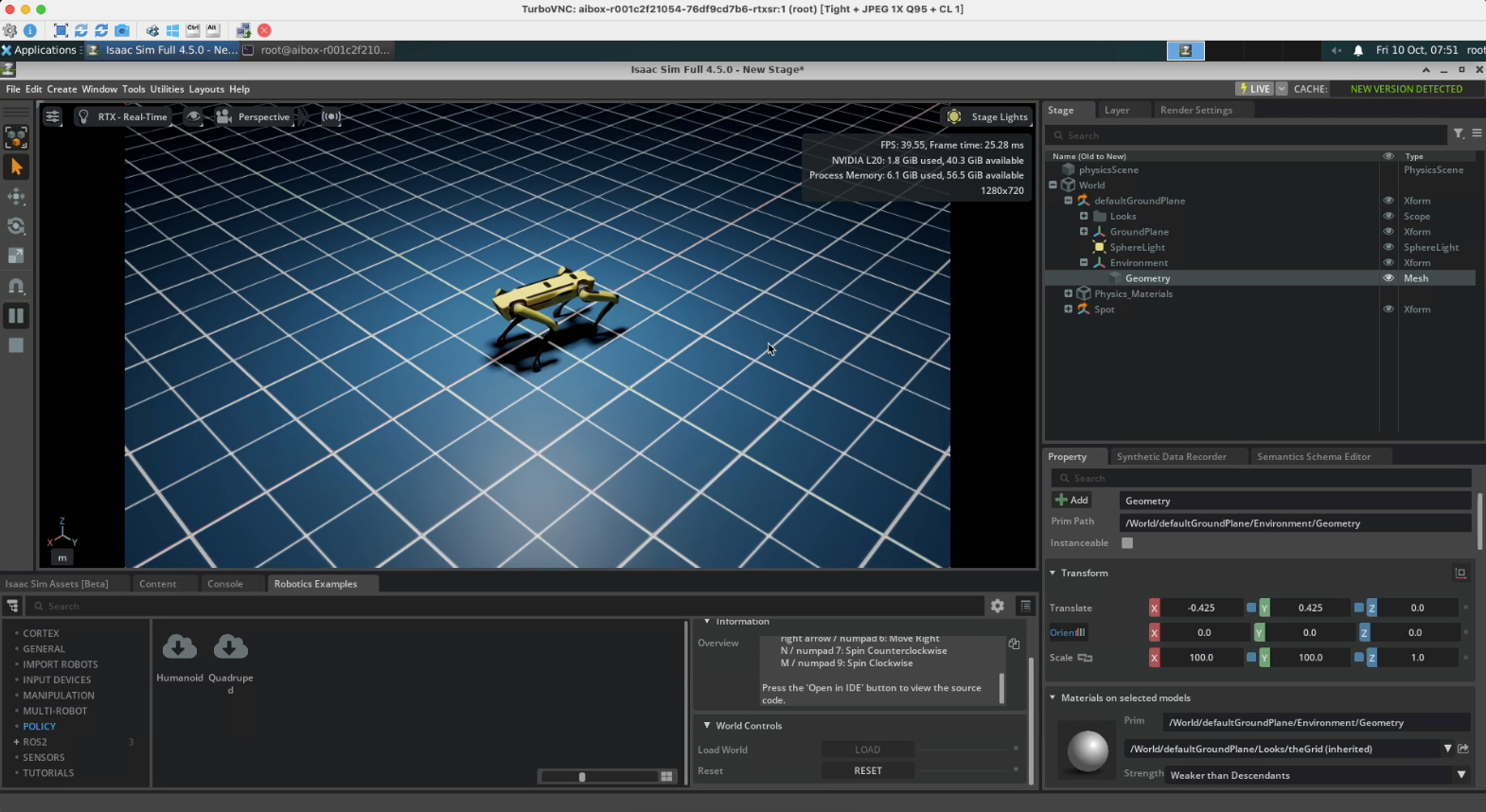Viewport: 1486px width, 812px height.
Task: Toggle the Snap magnet tool
Action: pos(16,286)
